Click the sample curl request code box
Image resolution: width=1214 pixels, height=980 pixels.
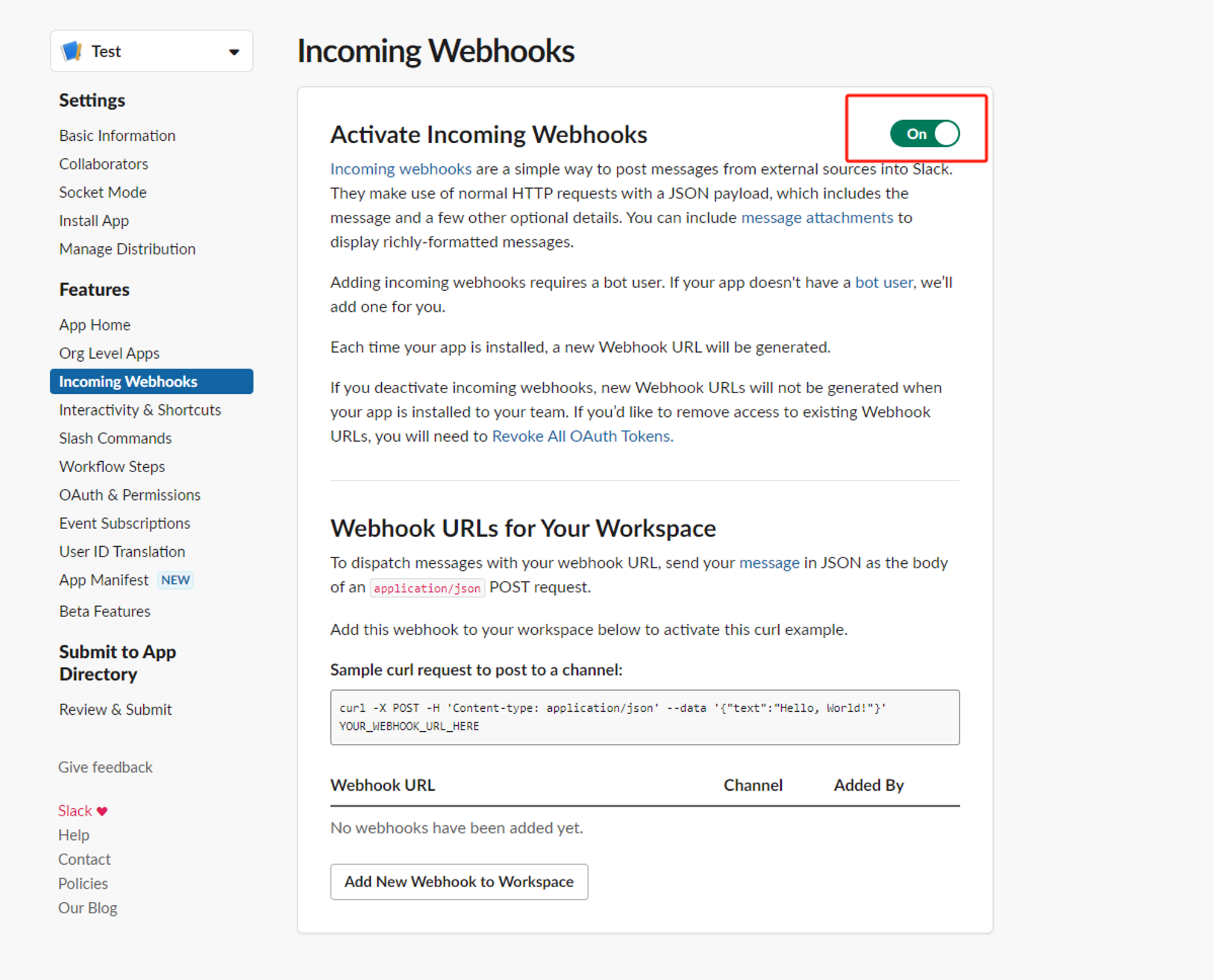click(645, 717)
